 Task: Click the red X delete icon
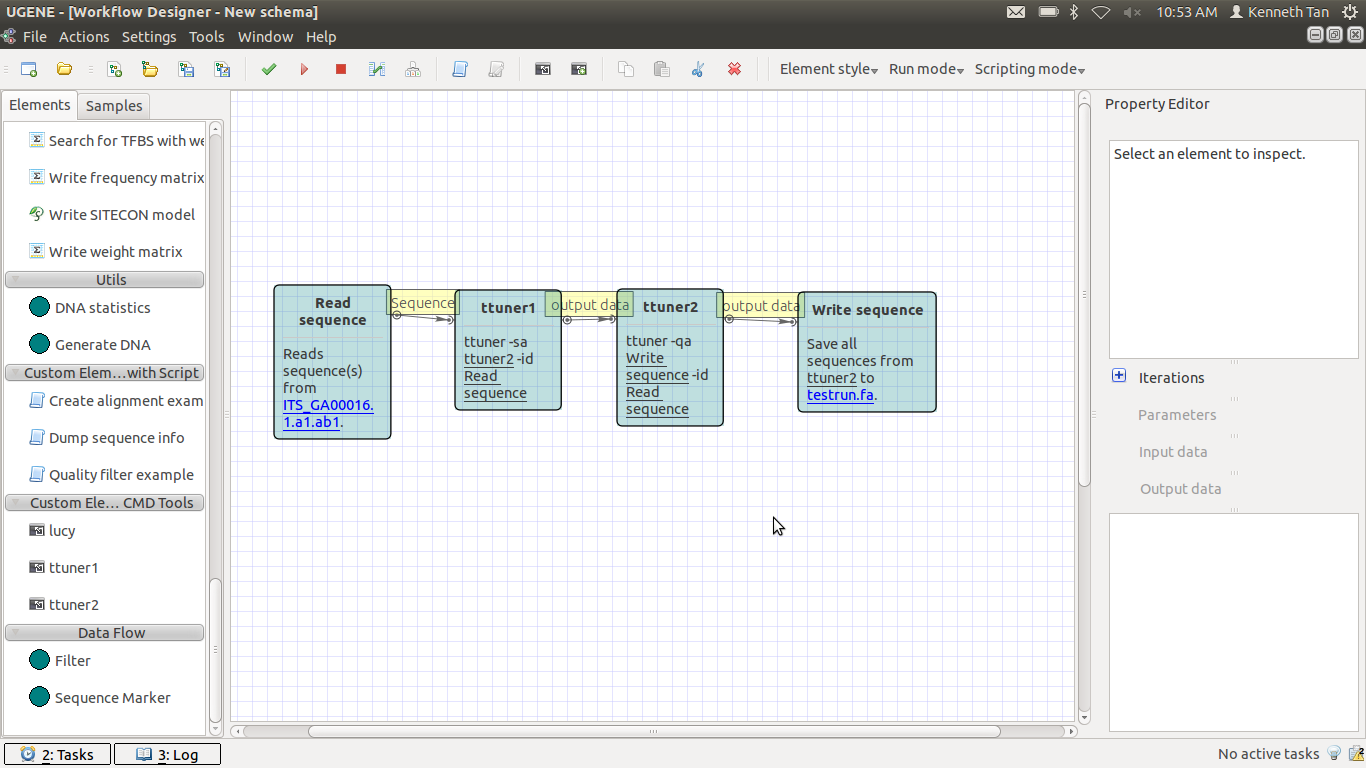click(x=734, y=69)
